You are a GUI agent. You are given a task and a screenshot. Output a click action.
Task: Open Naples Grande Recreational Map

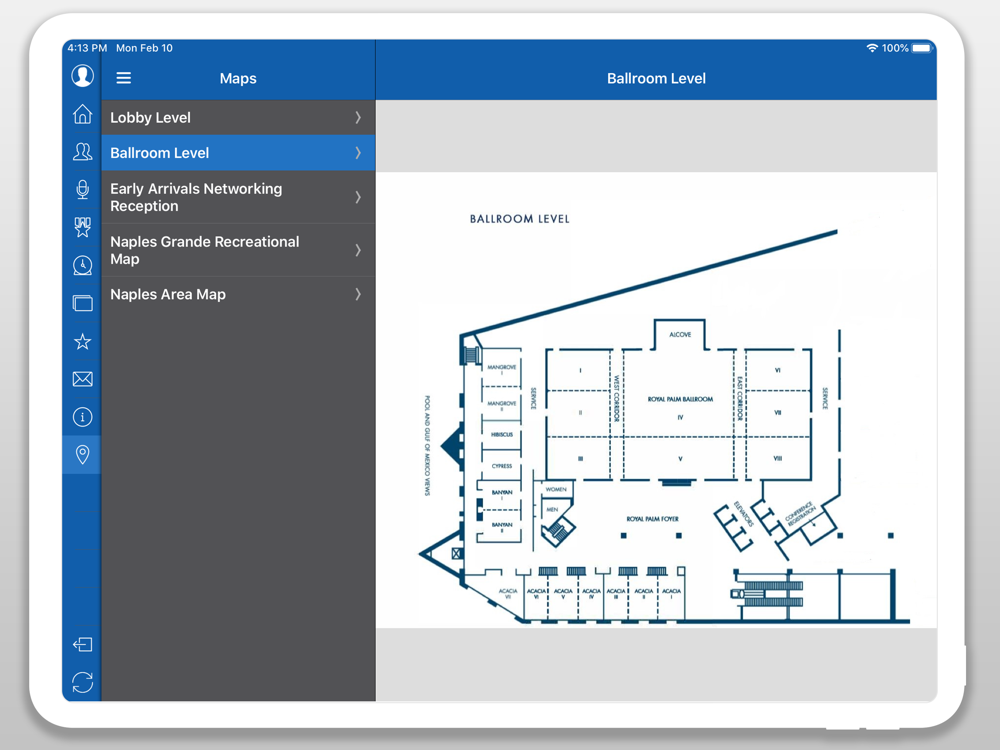(239, 250)
